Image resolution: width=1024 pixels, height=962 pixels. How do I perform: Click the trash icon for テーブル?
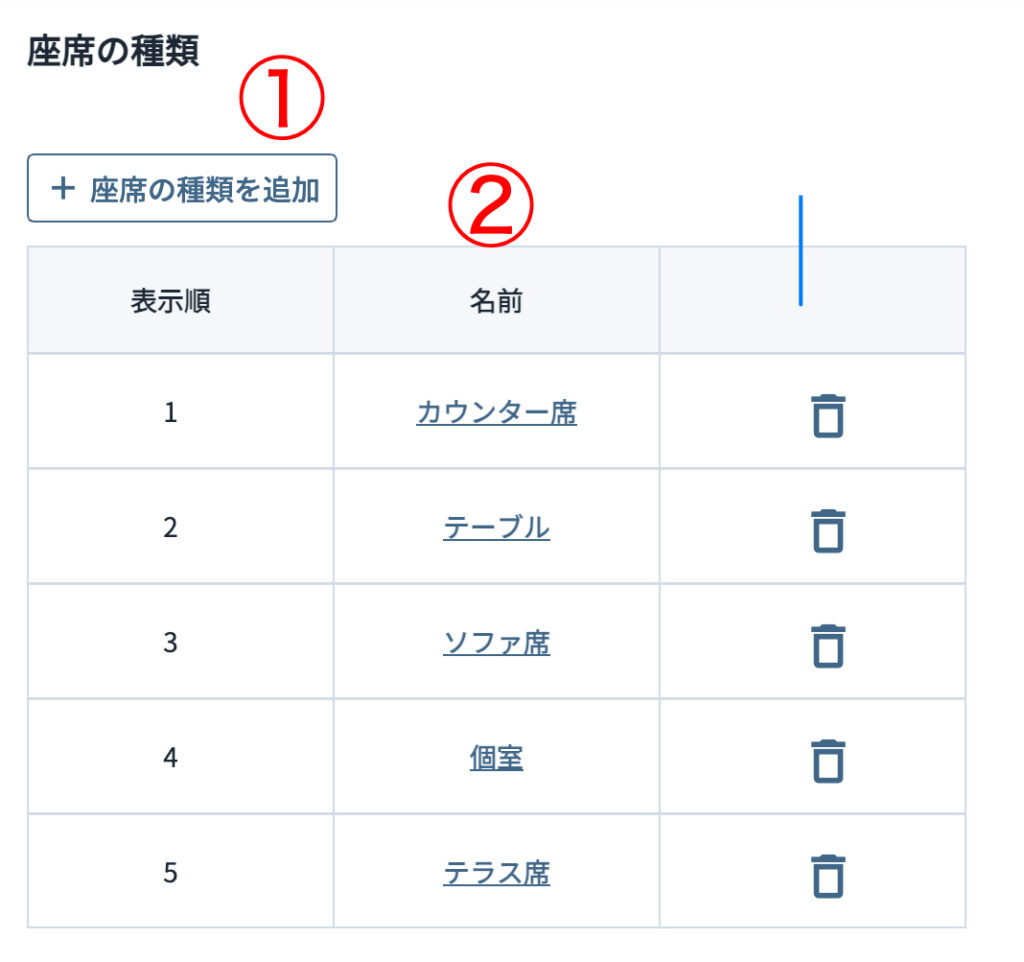(827, 531)
